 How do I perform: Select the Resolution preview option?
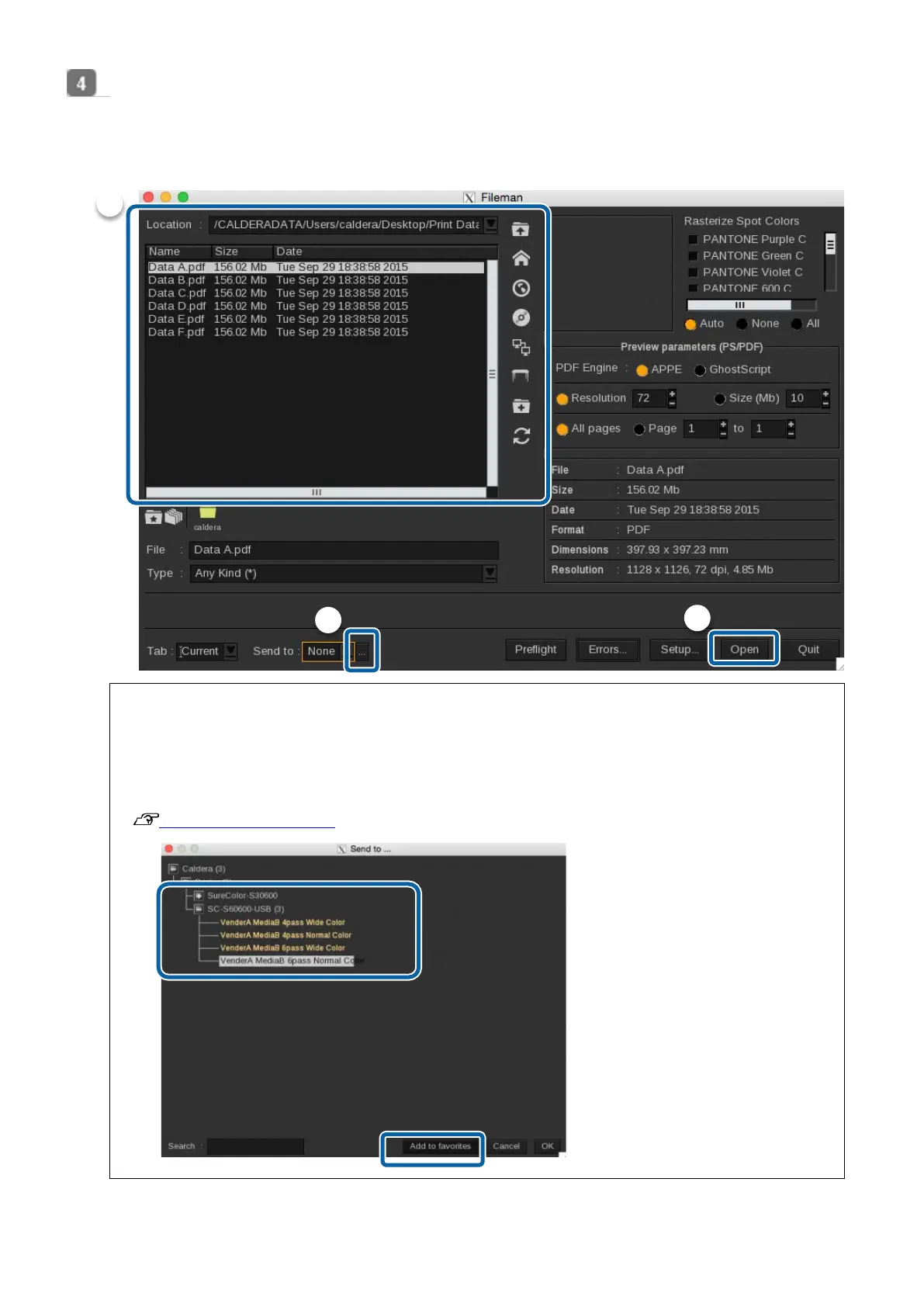click(562, 399)
